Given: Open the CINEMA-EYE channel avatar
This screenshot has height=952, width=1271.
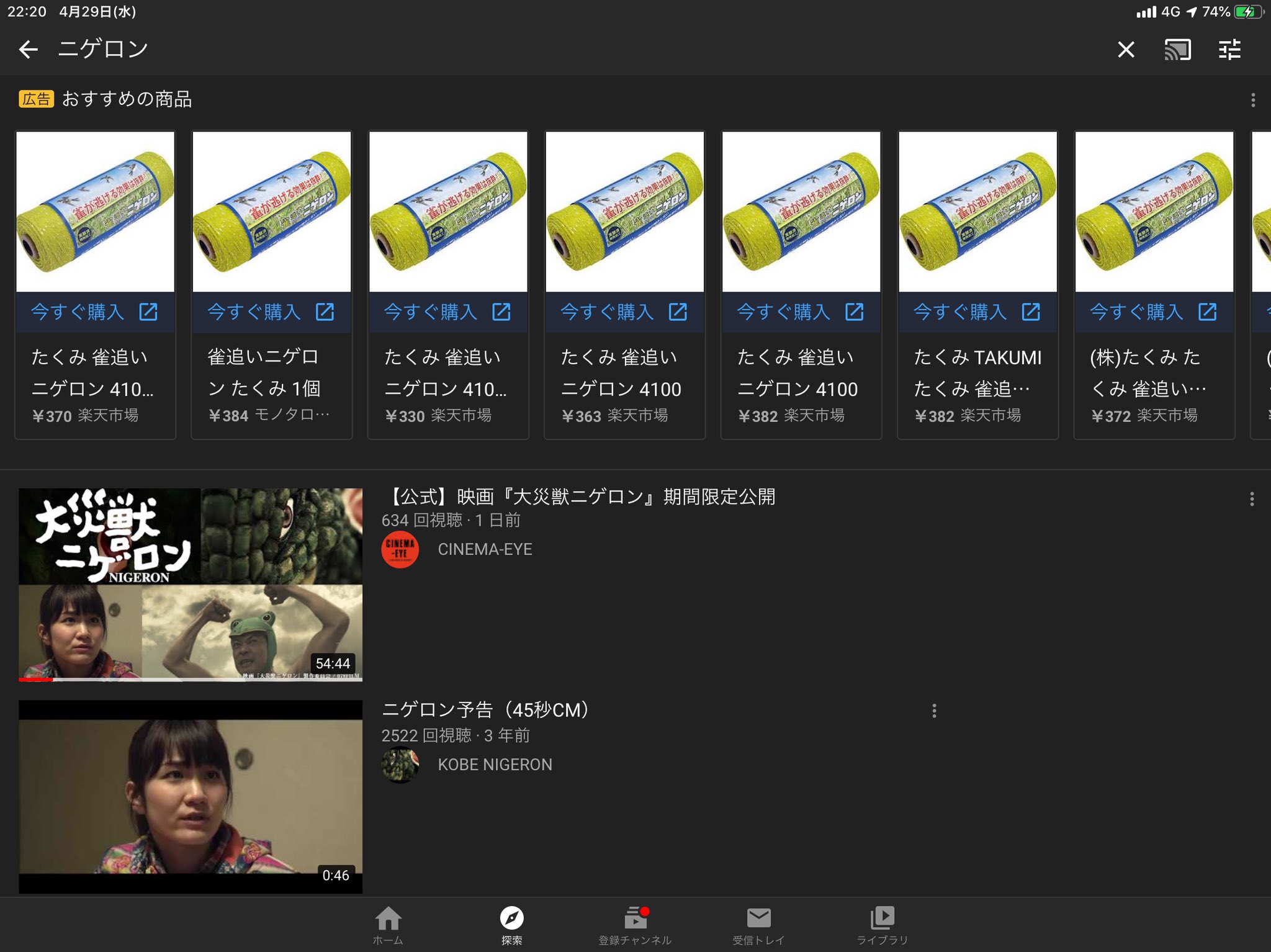Looking at the screenshot, I should tap(400, 549).
